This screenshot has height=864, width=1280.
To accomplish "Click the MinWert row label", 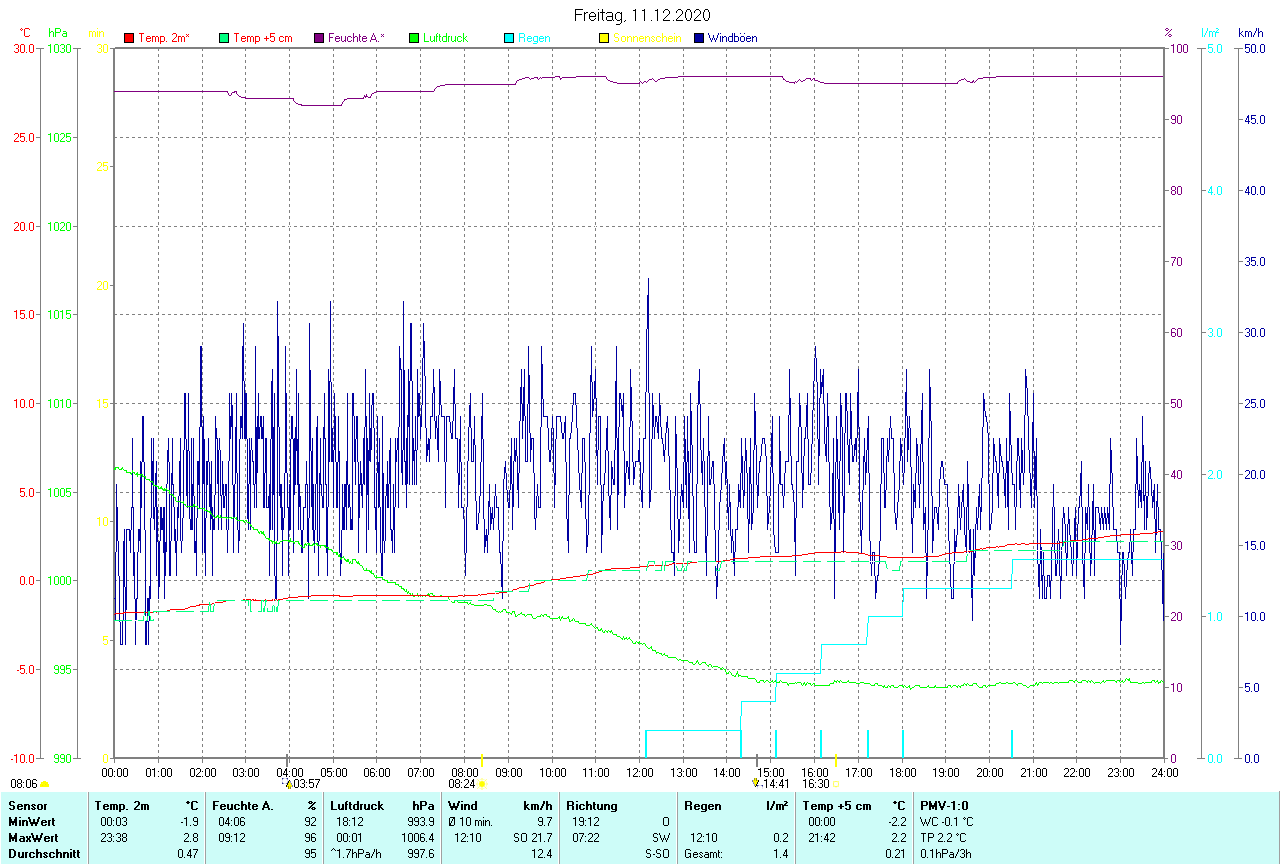I will (32, 822).
